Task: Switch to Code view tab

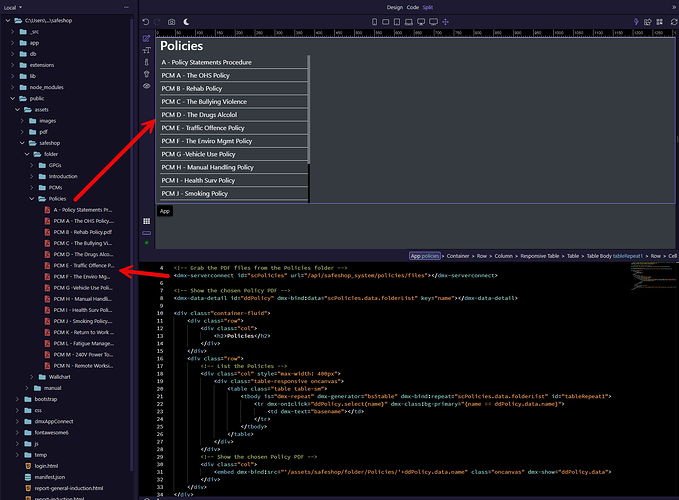Action: 413,7
